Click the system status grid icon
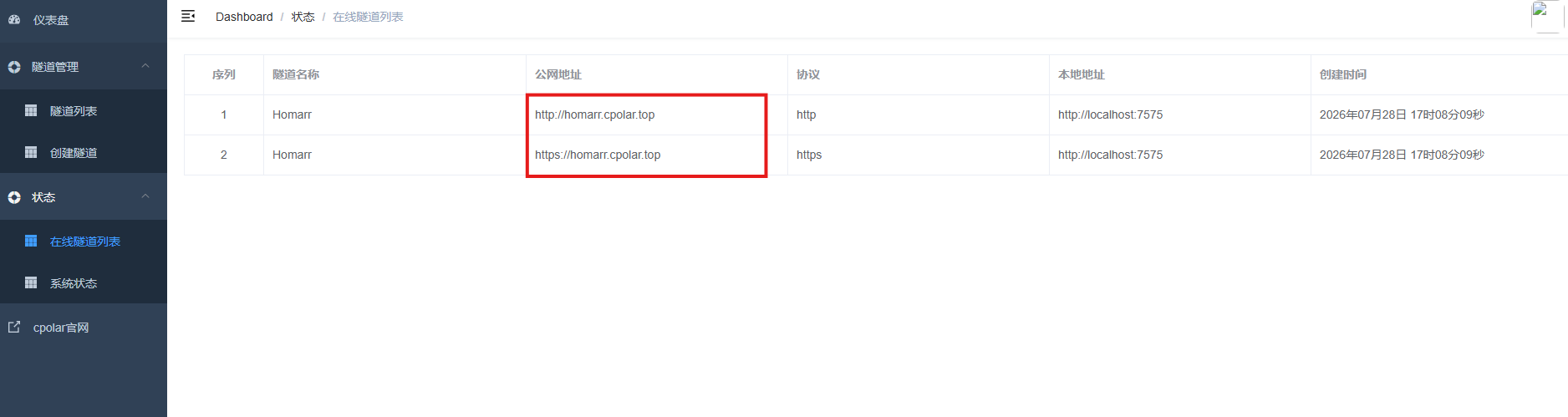This screenshot has width=1568, height=417. tap(31, 282)
